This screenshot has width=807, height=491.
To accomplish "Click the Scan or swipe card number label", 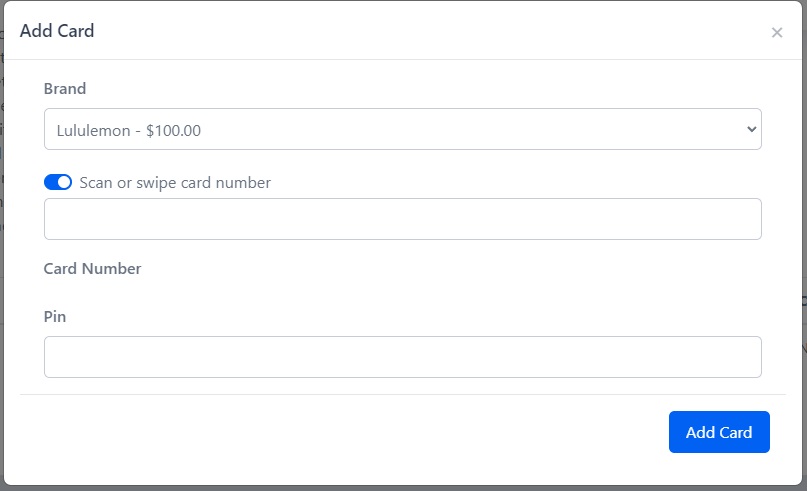I will pos(175,183).
